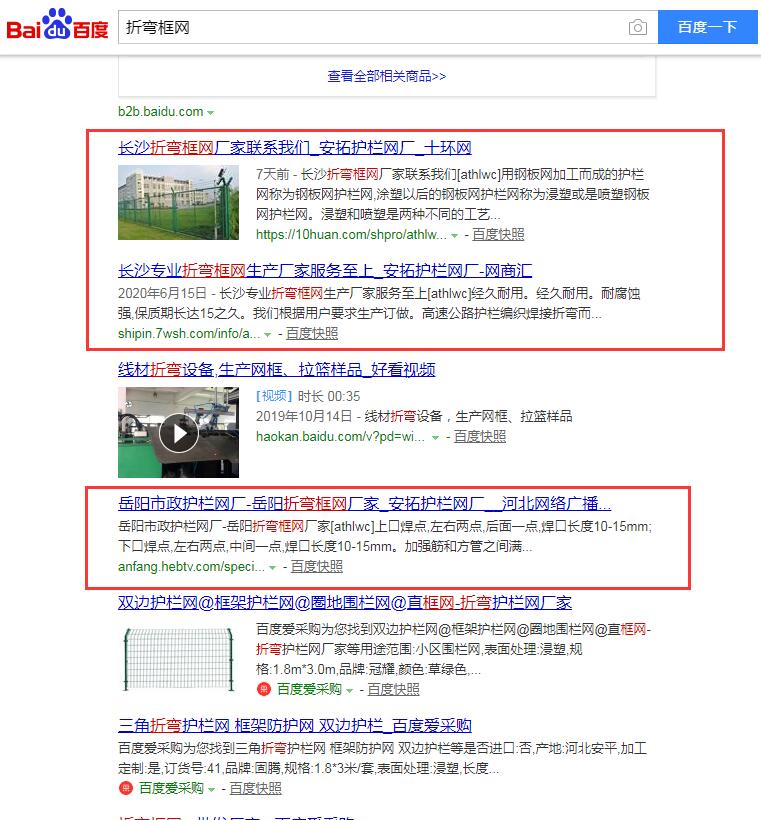Open 查看全部相关商品 link

(x=387, y=76)
